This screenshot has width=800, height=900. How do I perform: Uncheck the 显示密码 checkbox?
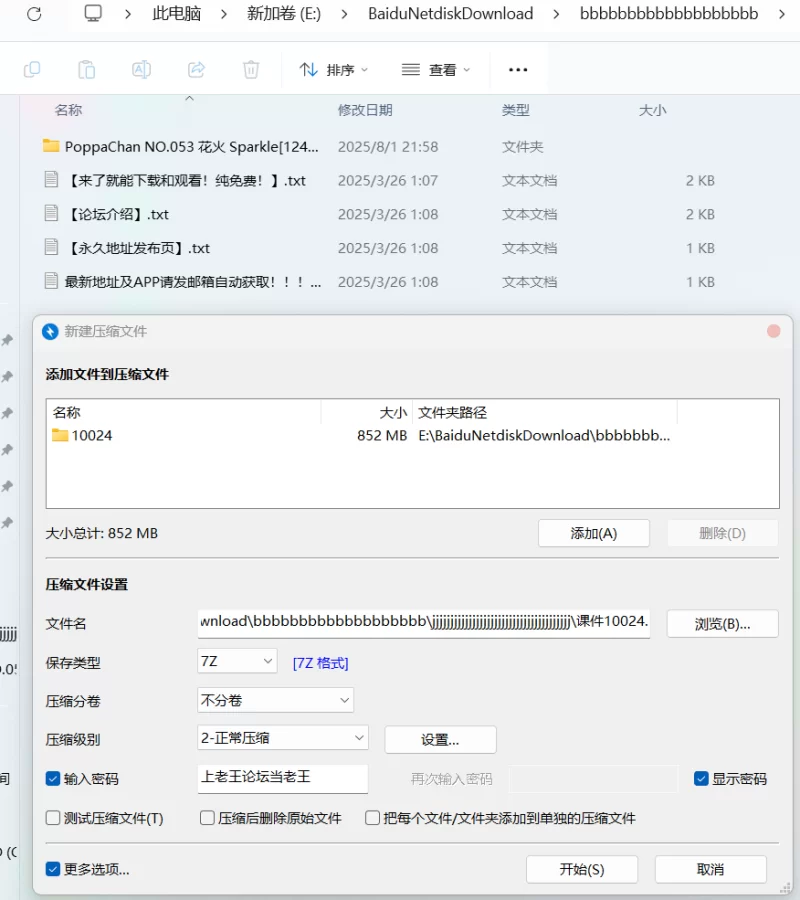tap(701, 779)
